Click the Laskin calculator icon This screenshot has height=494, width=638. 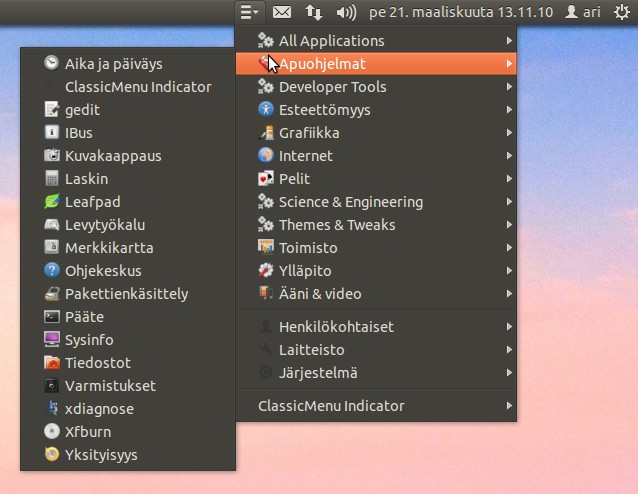52,179
